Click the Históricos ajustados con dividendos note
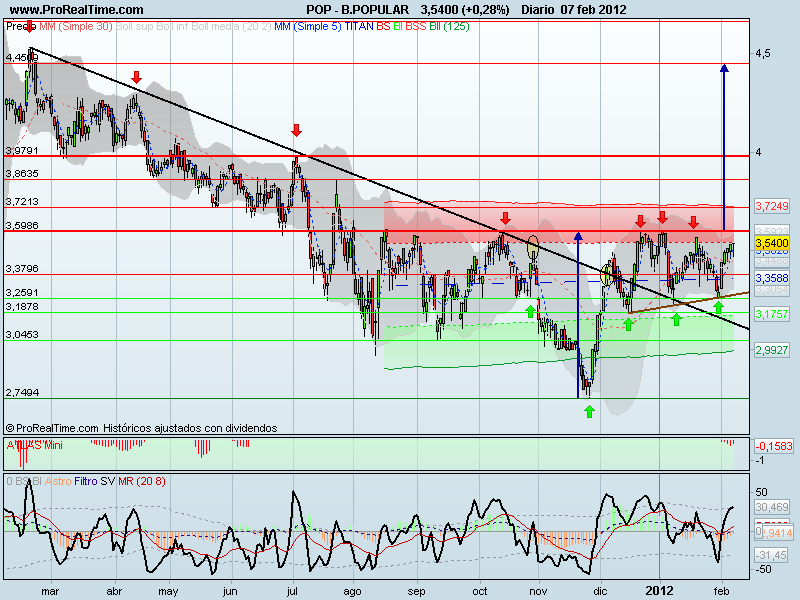The image size is (800, 600). tap(190, 428)
